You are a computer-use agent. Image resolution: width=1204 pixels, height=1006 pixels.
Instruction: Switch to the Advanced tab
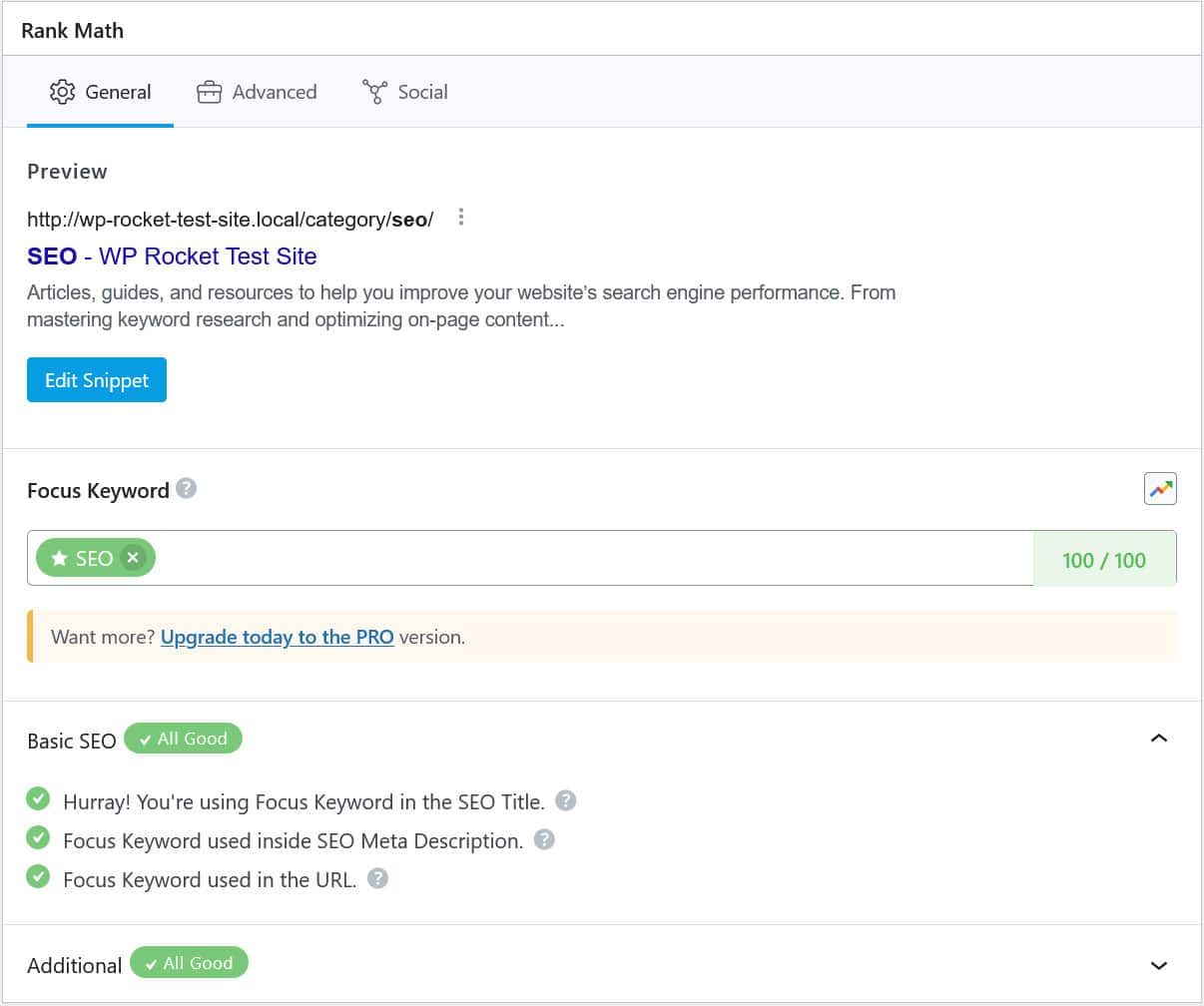pyautogui.click(x=274, y=91)
